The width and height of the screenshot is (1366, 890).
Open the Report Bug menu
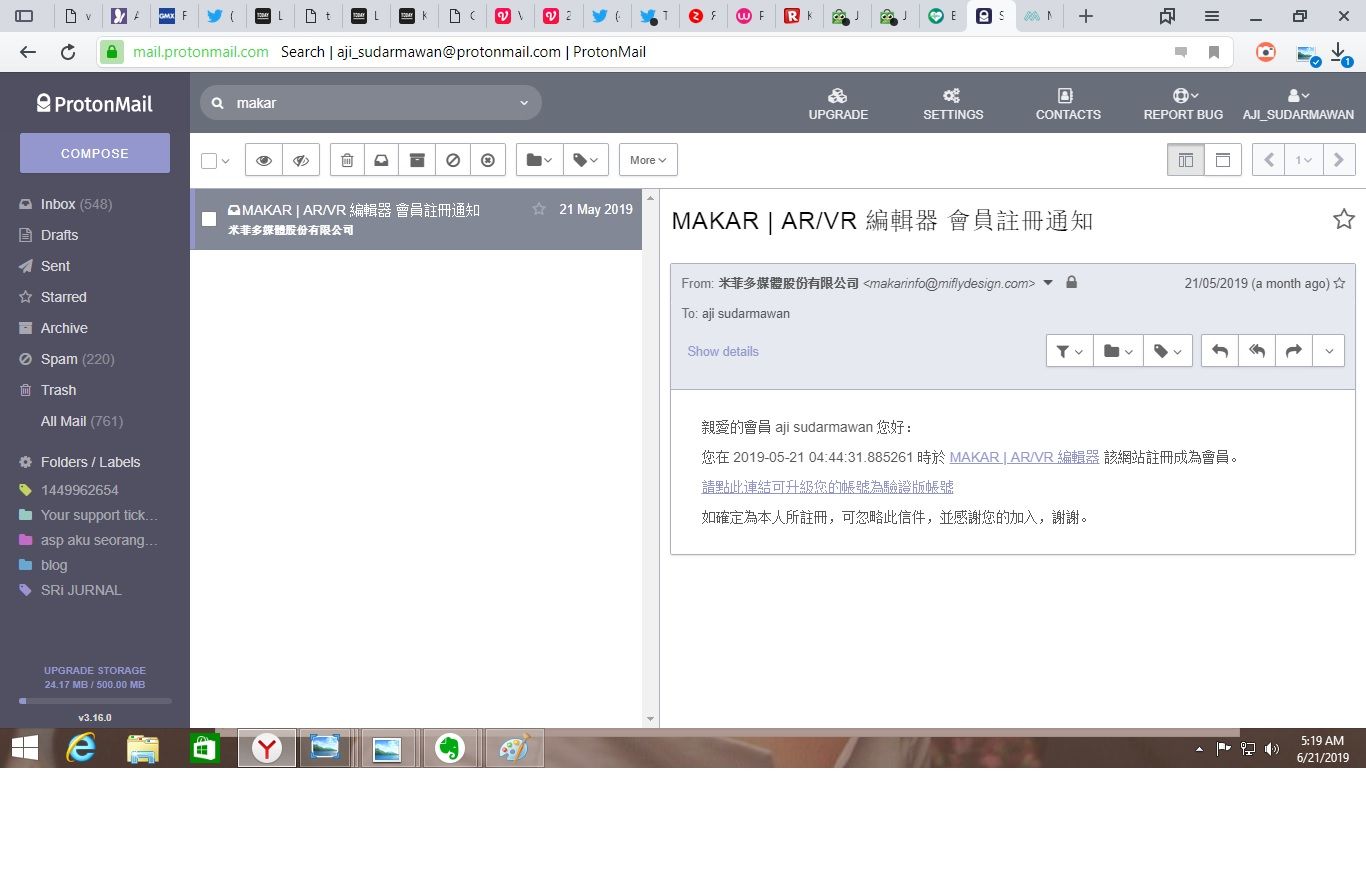pos(1183,103)
